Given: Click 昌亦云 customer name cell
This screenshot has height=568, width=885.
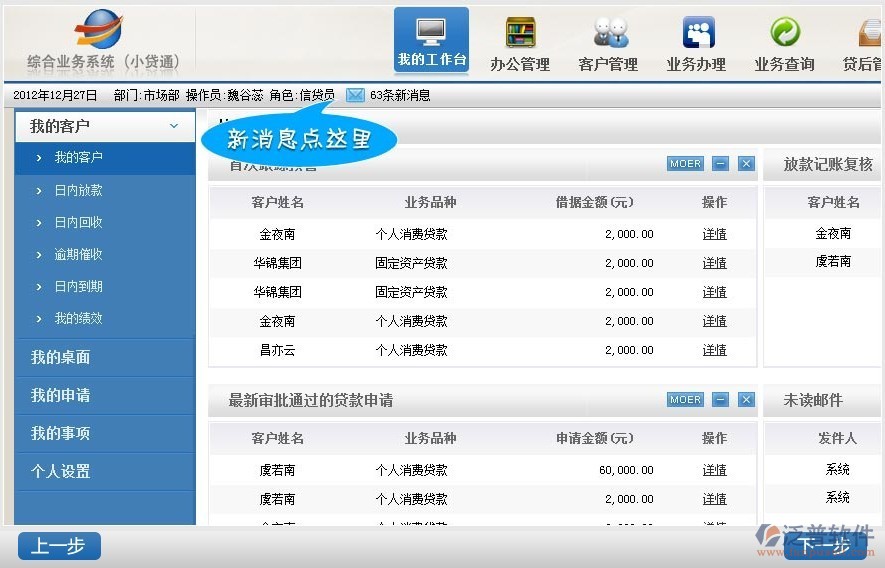Looking at the screenshot, I should [x=277, y=351].
